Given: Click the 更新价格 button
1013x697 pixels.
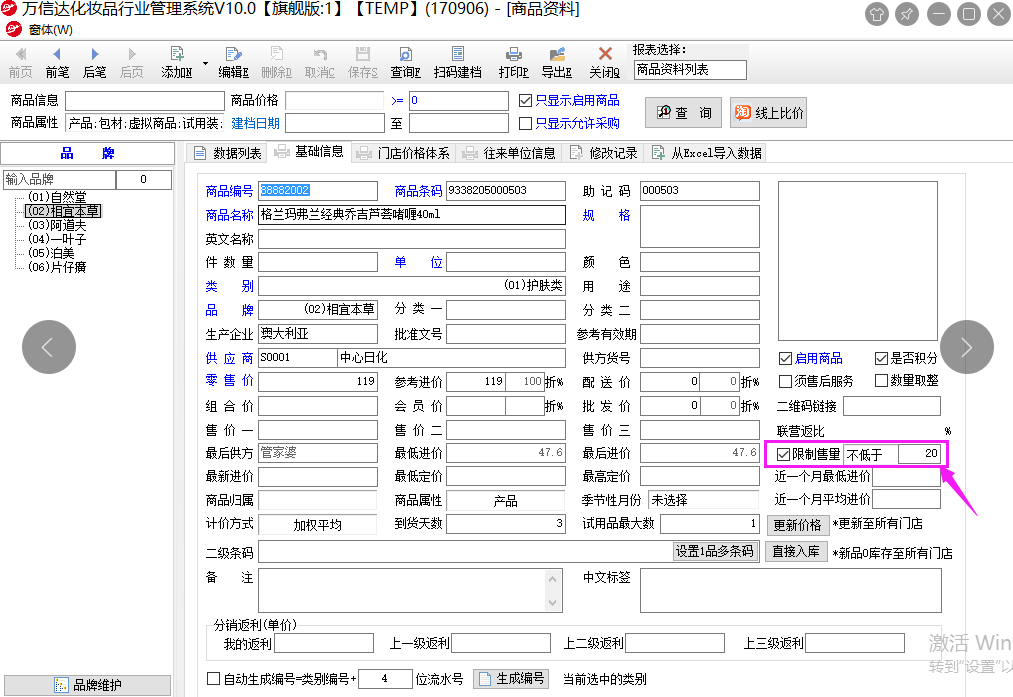Looking at the screenshot, I should pos(797,525).
